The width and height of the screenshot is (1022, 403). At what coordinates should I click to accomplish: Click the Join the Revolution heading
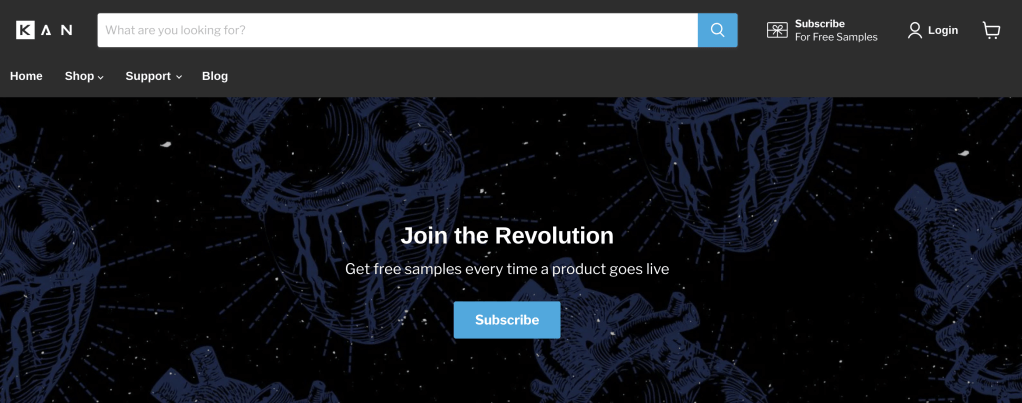pos(507,235)
